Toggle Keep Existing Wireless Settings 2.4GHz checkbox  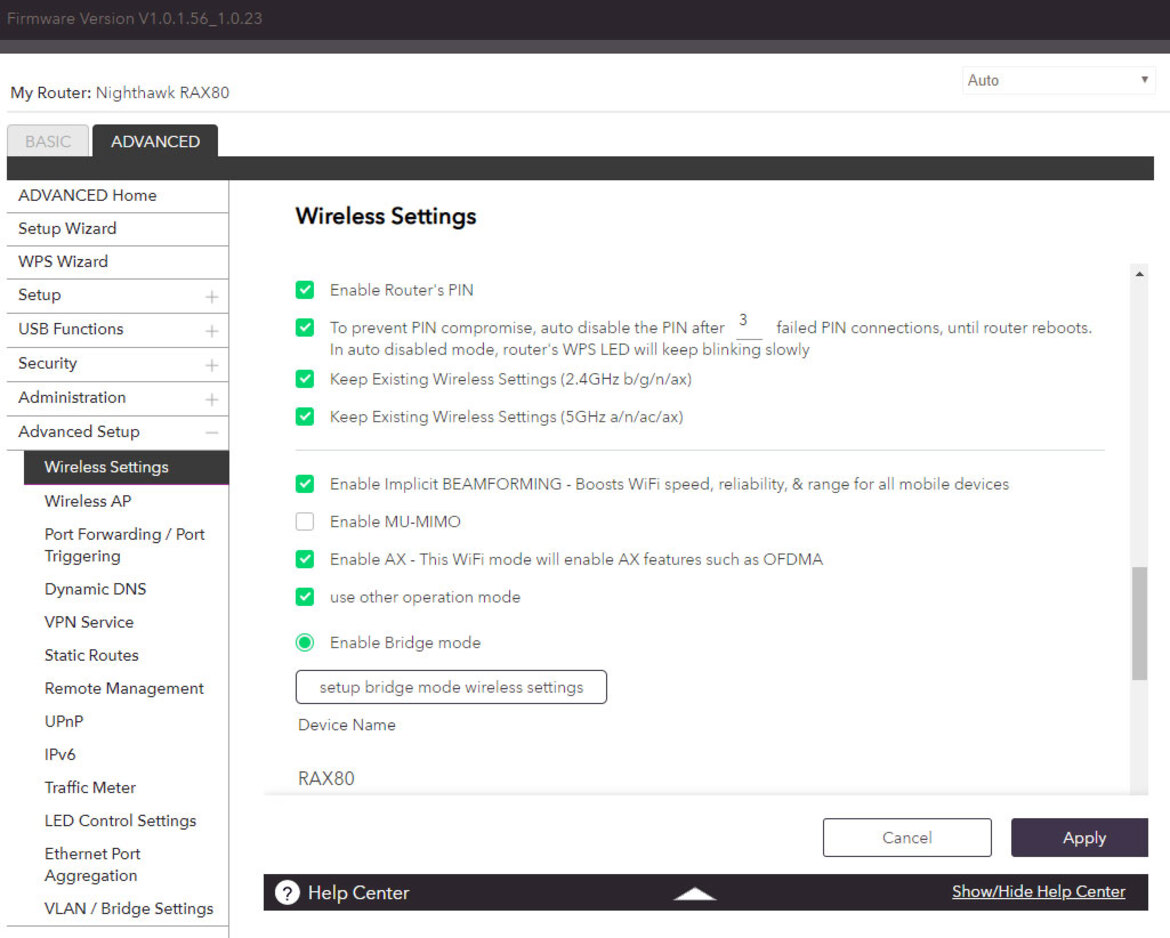tap(304, 378)
